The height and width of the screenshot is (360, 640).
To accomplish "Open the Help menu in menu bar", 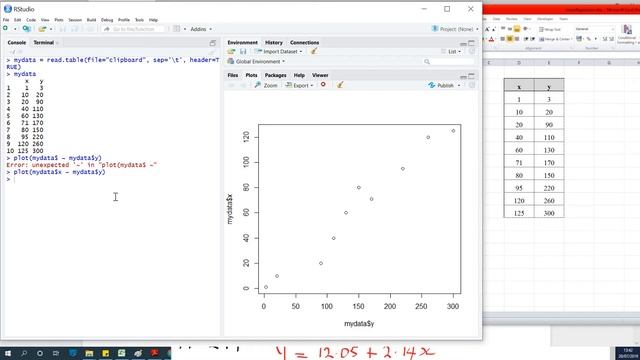I will 153,20.
